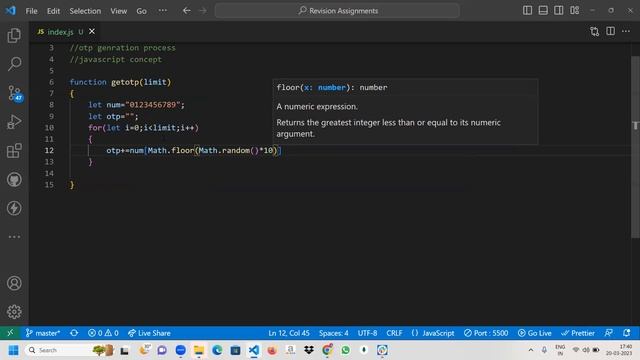Screen dimensions: 640x360
Task: Go forward with the right arrow
Action: tap(203, 11)
